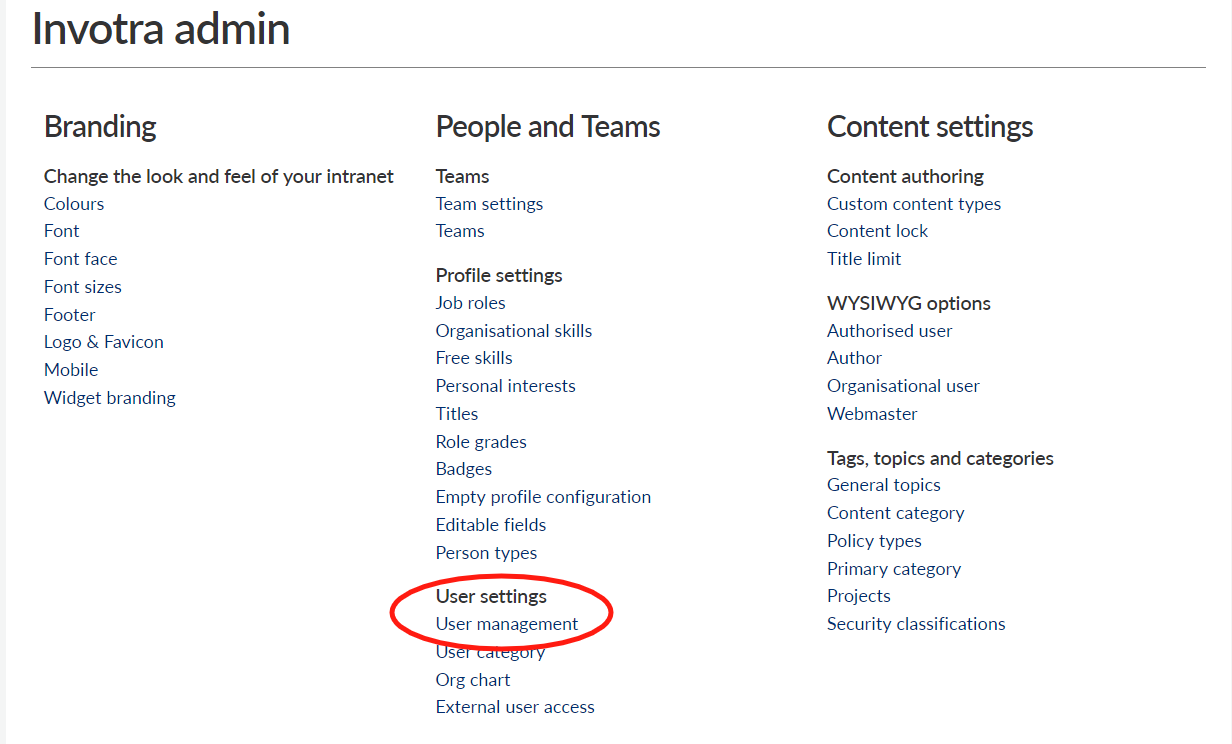Open the Colours branding settings
This screenshot has height=744, width=1232.
tap(73, 203)
